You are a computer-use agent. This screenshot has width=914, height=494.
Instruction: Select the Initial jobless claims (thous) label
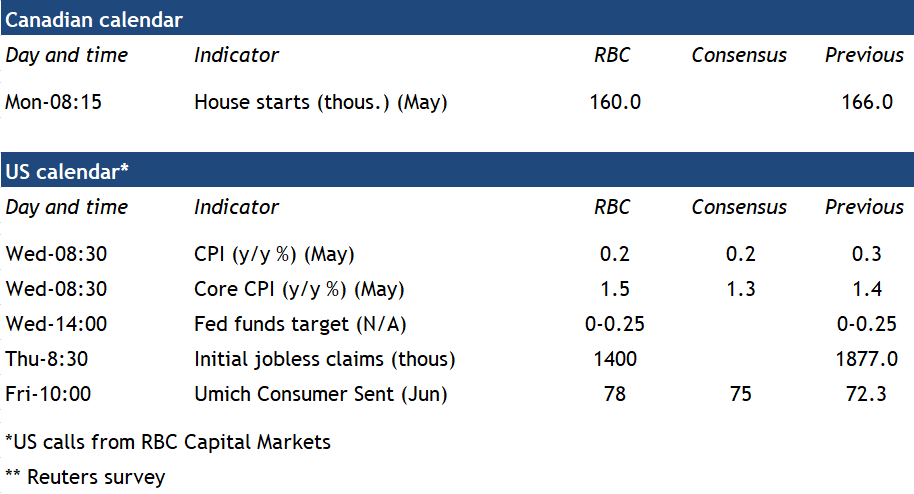point(324,359)
